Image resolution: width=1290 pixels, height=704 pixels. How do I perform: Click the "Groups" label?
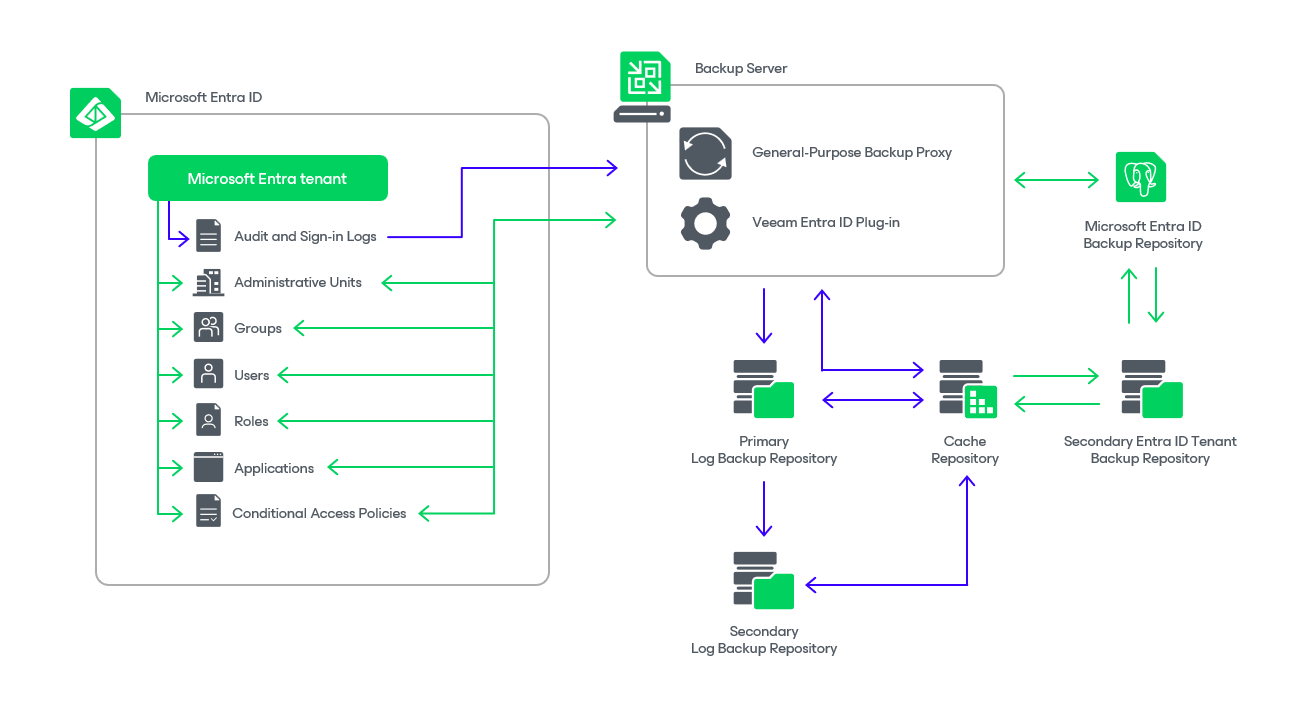[x=258, y=328]
